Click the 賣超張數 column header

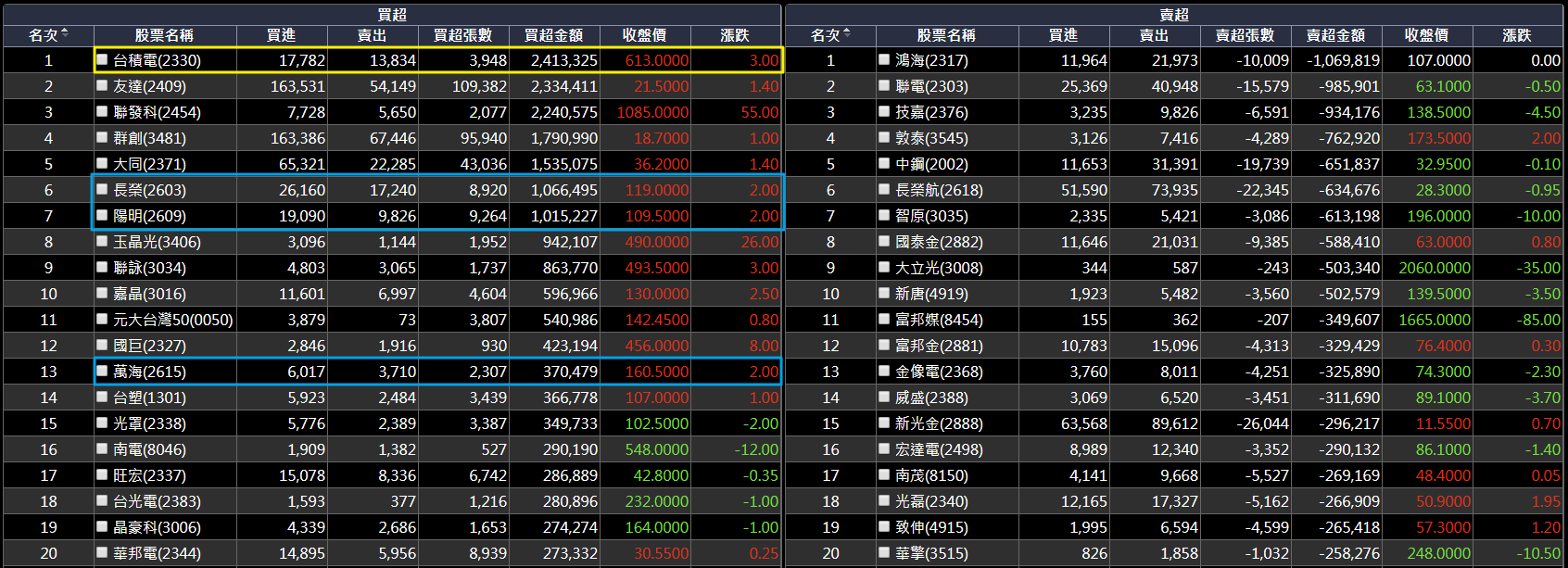pos(1246,35)
